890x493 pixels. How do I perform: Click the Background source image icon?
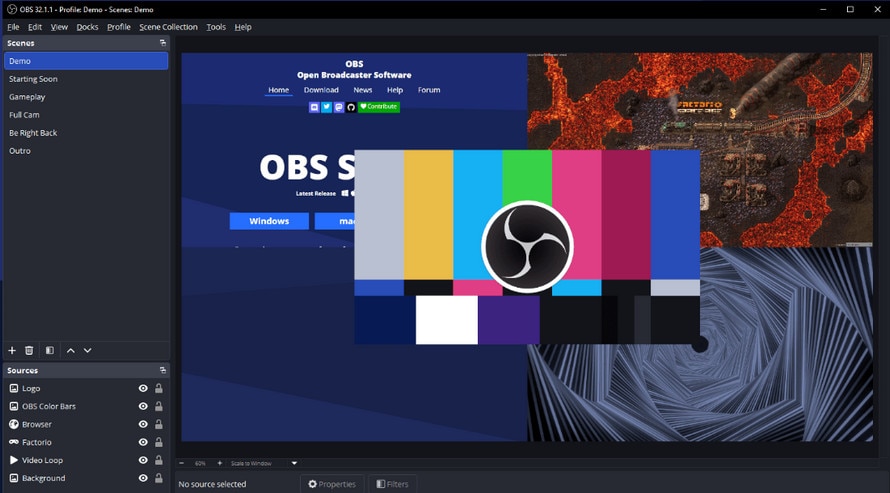coord(14,478)
